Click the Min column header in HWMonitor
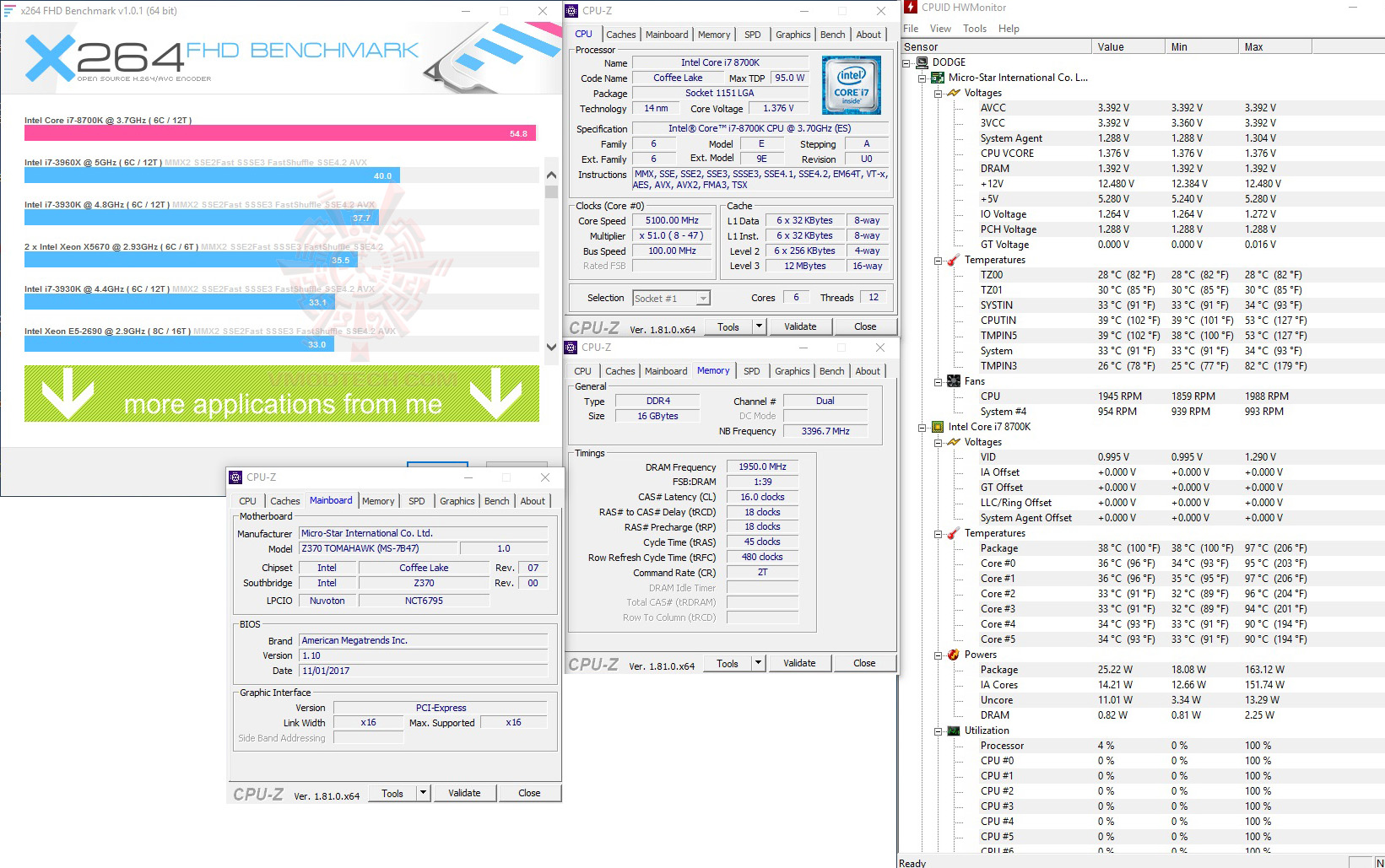Image resolution: width=1385 pixels, height=868 pixels. tap(1201, 47)
